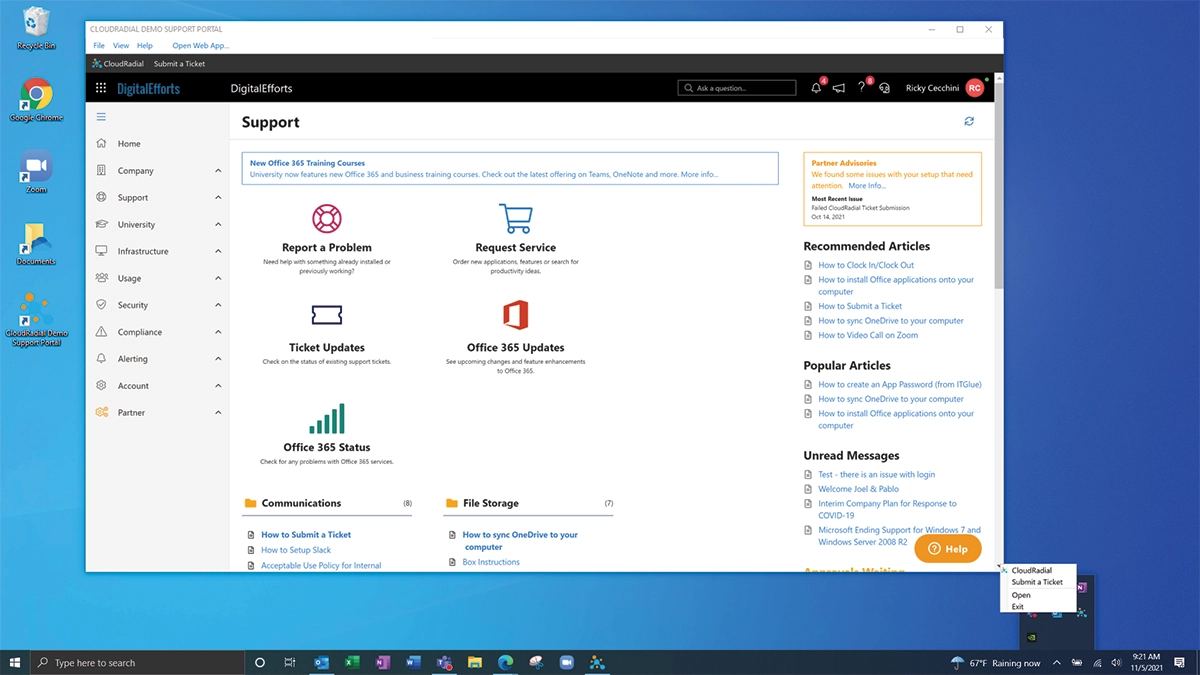1200x675 pixels.
Task: Open the weather widget showing 67°F
Action: click(995, 662)
